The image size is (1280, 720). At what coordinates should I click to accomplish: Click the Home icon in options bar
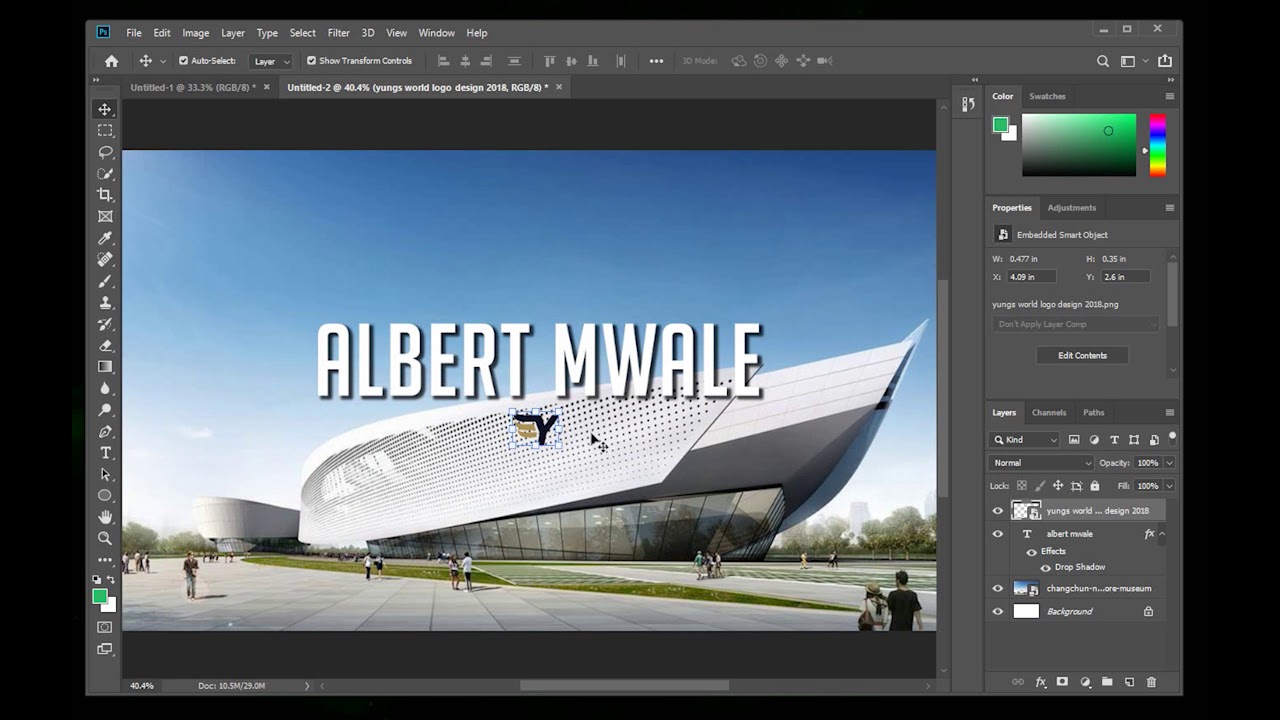(x=112, y=61)
